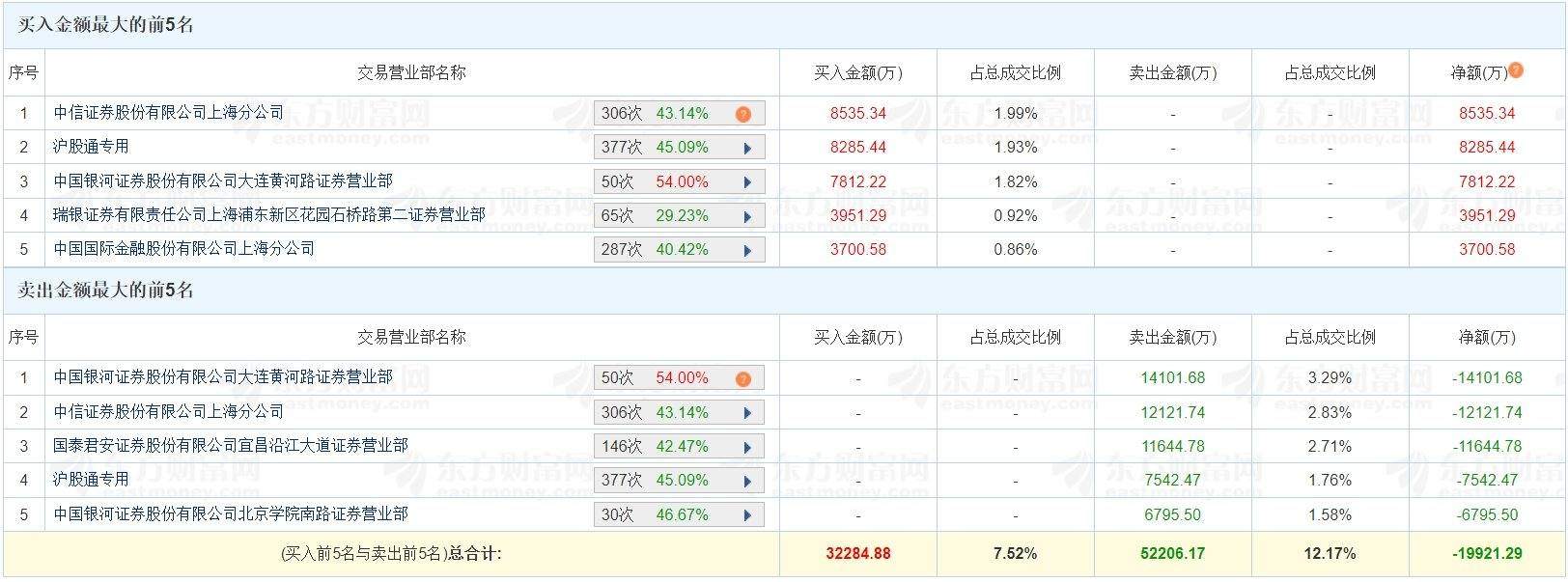The width and height of the screenshot is (1568, 582).
Task: Expand the buy-table 沪股通专用 row details arrow
Action: coord(747,149)
